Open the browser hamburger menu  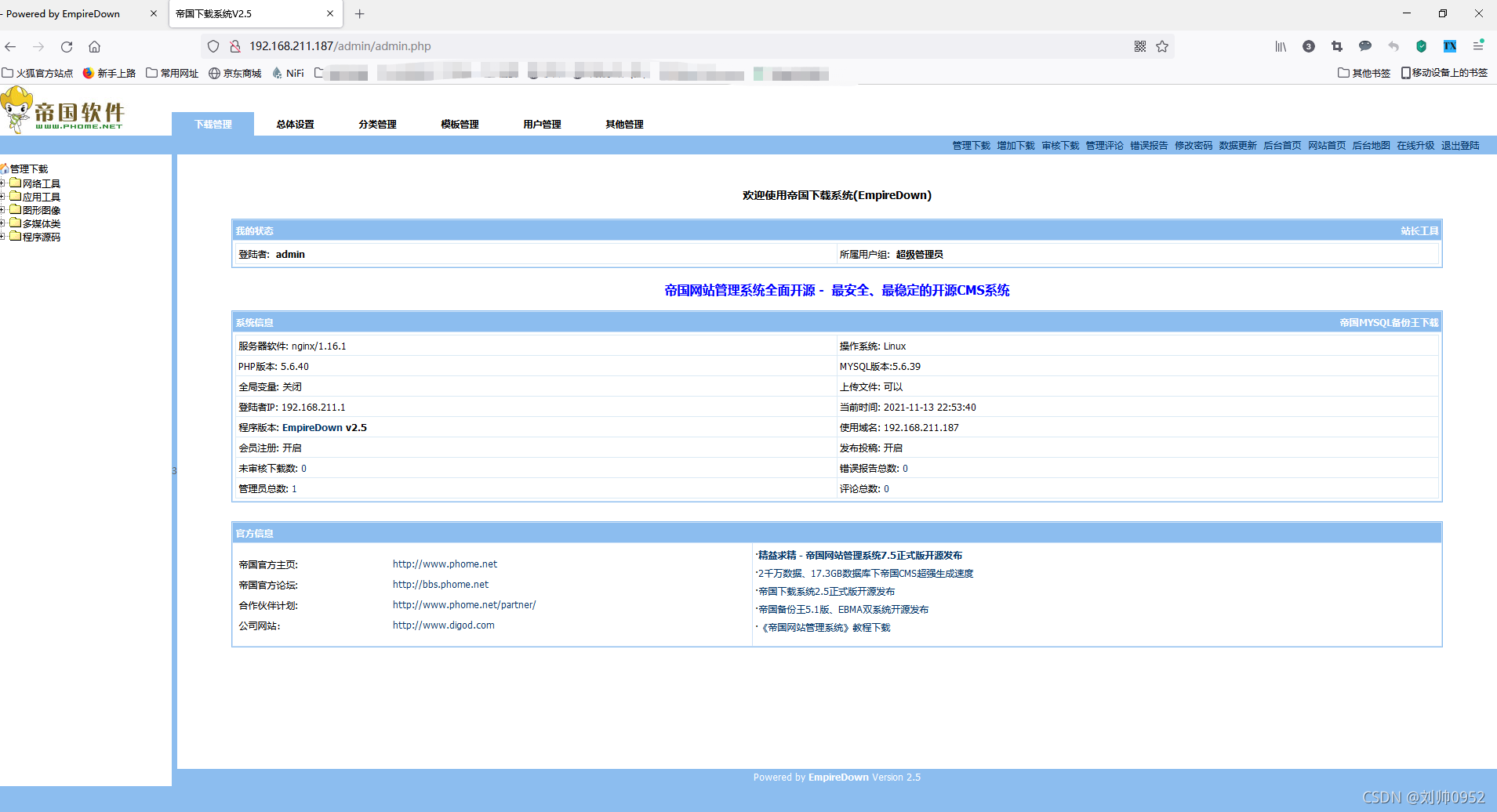(1478, 46)
